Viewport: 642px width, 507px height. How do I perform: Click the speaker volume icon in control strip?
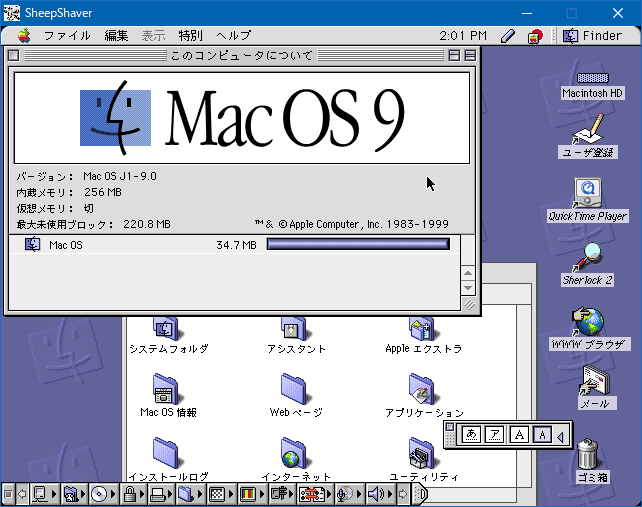[376, 494]
